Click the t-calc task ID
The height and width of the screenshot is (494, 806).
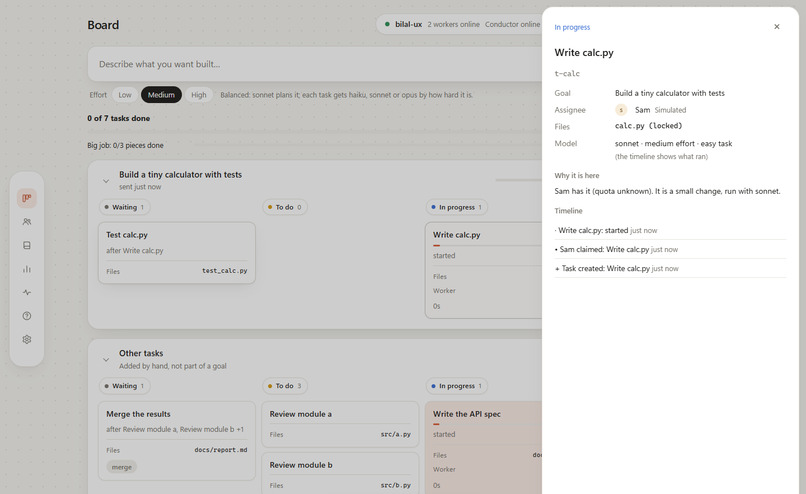pyautogui.click(x=567, y=74)
